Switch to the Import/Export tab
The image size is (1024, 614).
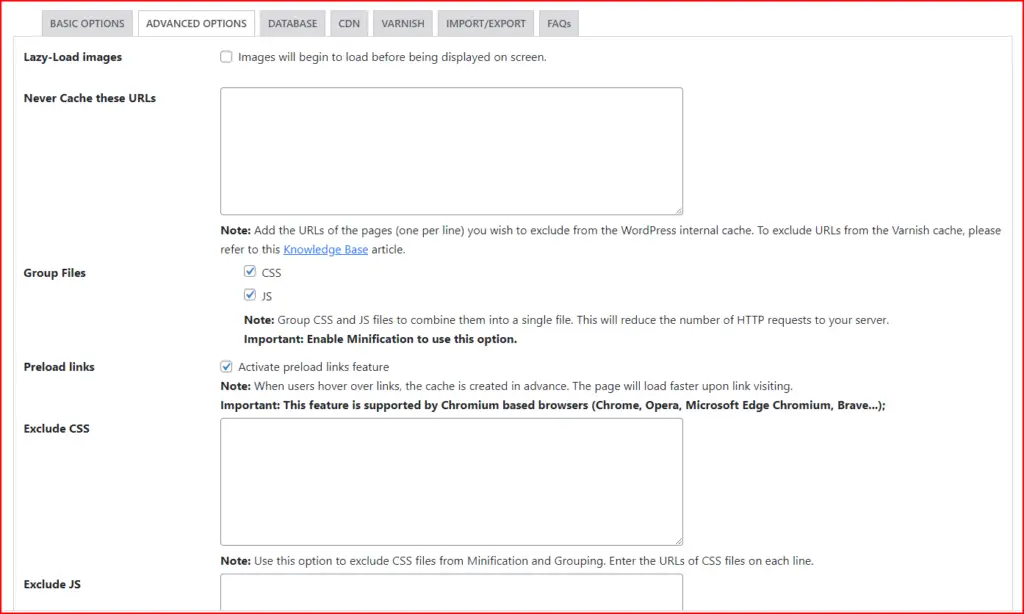[x=486, y=24]
